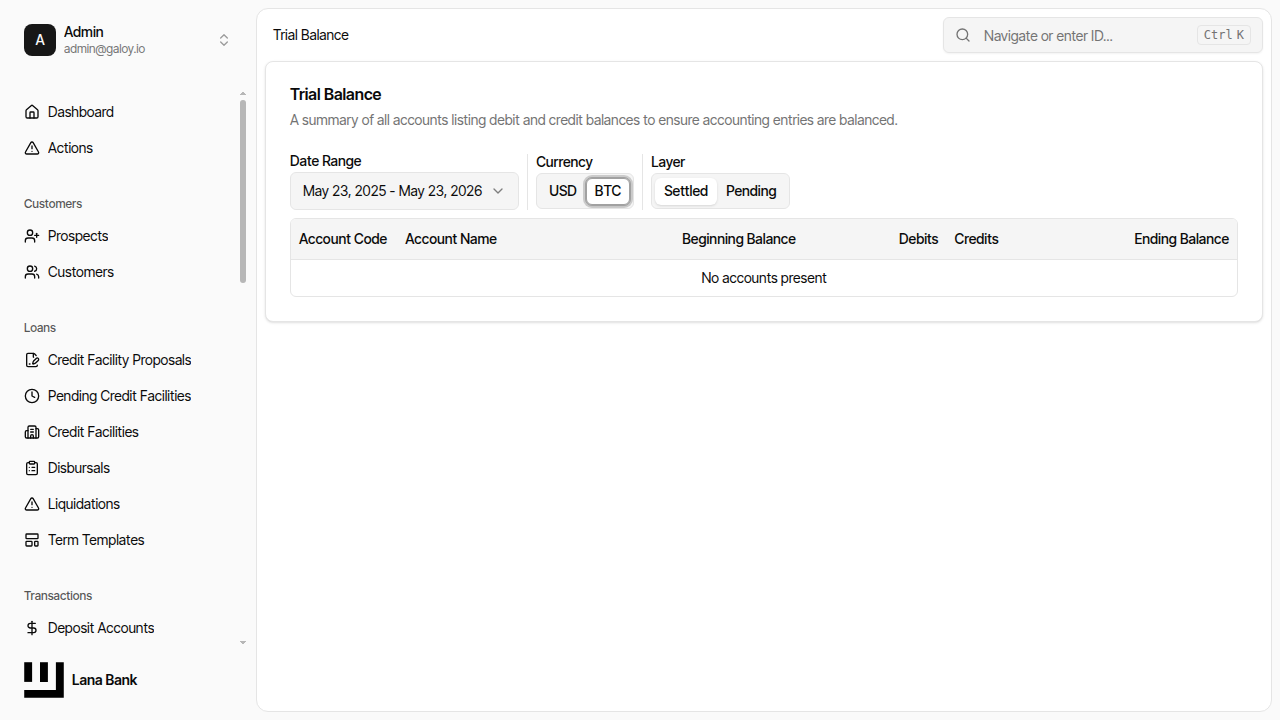Click the Admin avatar letter A
The image size is (1280, 720).
tap(40, 40)
